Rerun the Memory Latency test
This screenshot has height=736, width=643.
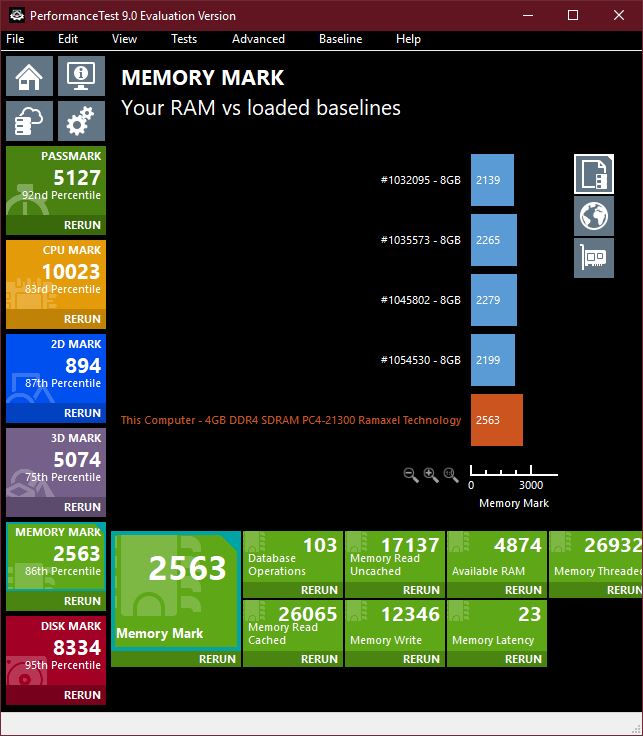[x=523, y=659]
